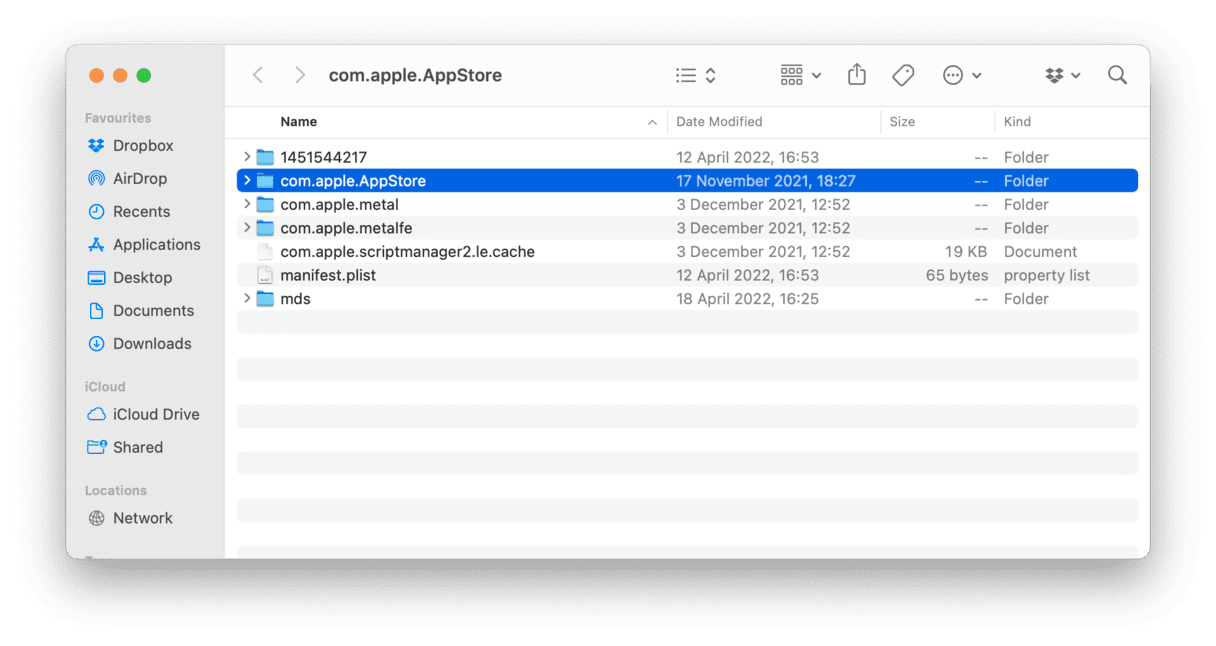Expand the mds folder
Screen dimensions: 1216x646
pos(247,299)
